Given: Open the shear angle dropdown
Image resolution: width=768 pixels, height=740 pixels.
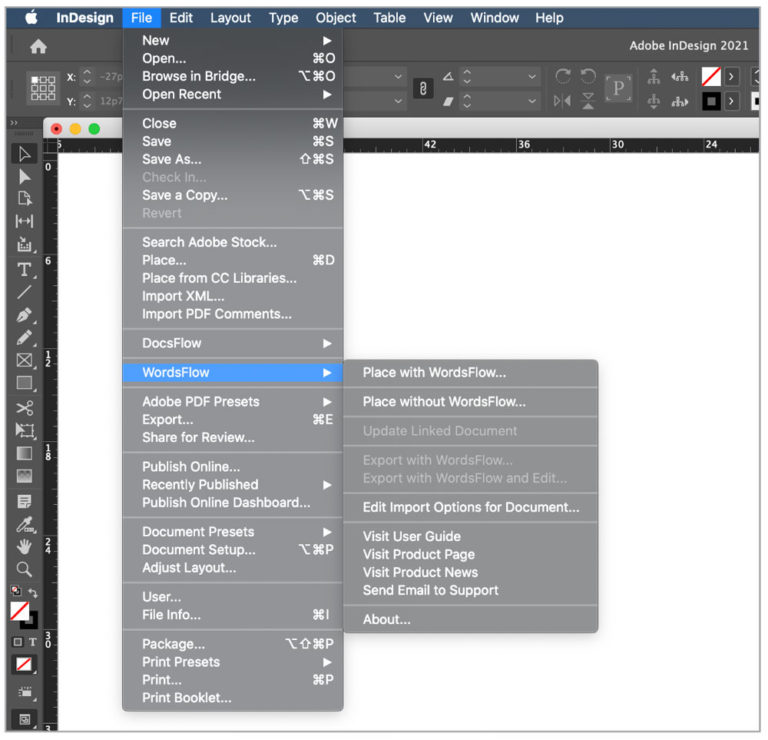Looking at the screenshot, I should click(532, 101).
